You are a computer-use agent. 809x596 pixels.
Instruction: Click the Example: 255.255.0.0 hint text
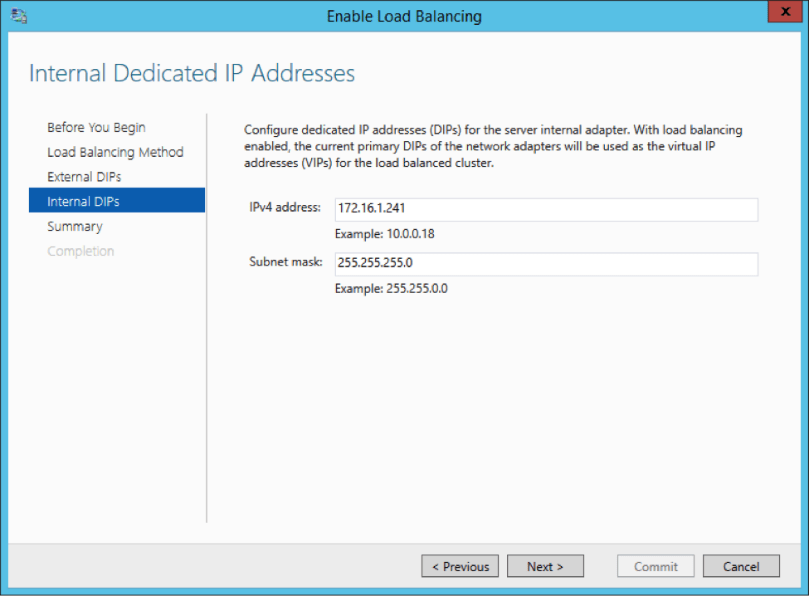(389, 289)
